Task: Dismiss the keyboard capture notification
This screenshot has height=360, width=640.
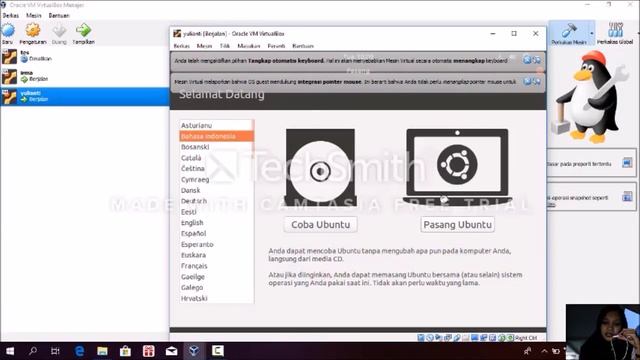Action: coord(527,60)
